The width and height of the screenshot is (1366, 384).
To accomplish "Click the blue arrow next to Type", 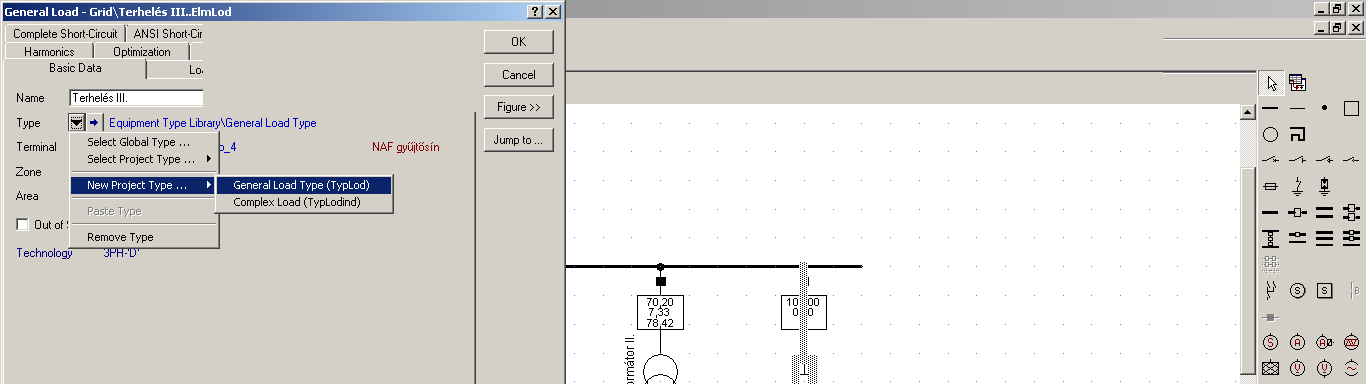I will pyautogui.click(x=94, y=123).
